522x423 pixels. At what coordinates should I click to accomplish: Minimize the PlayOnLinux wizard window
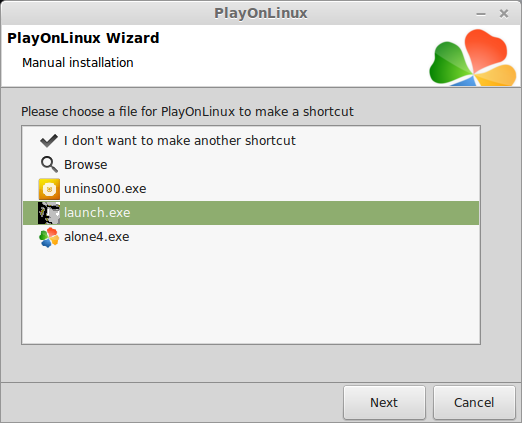481,14
